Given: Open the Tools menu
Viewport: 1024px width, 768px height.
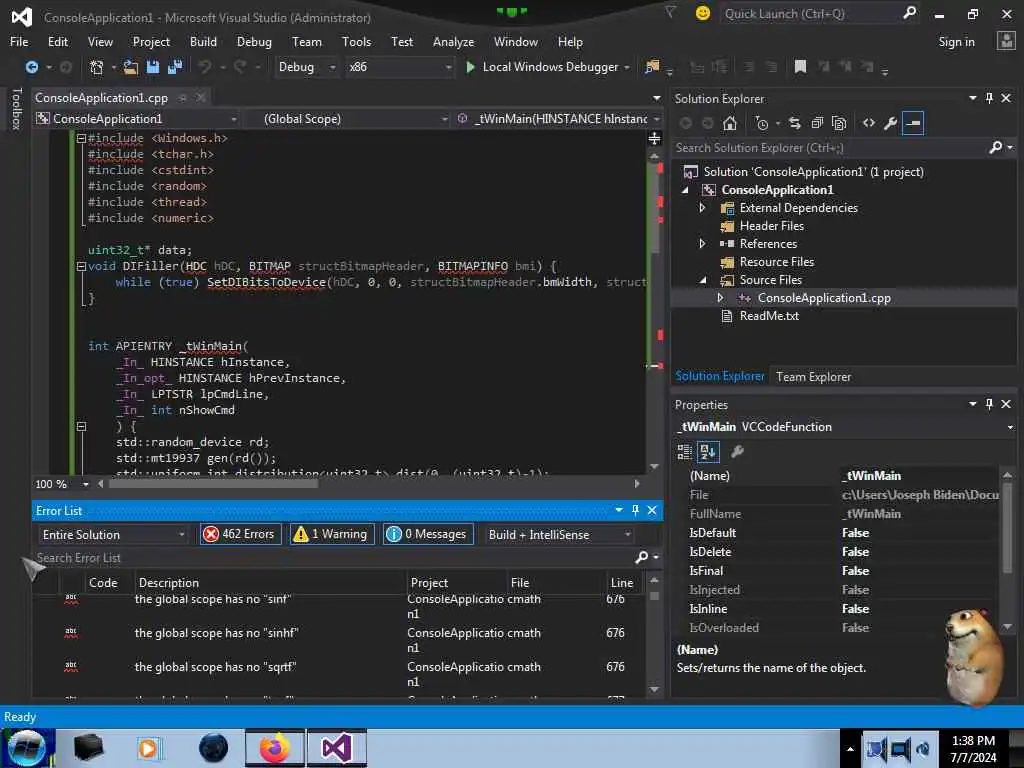Looking at the screenshot, I should tap(356, 41).
